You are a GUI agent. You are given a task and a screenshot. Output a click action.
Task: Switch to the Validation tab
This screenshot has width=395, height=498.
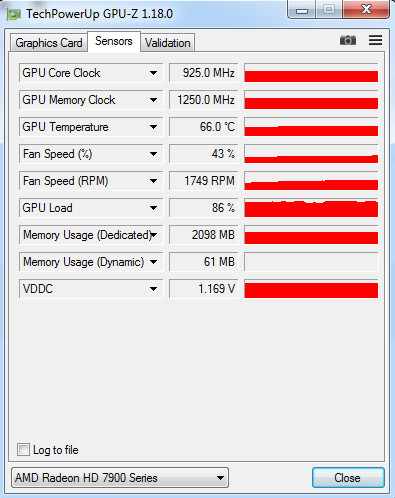click(x=168, y=43)
